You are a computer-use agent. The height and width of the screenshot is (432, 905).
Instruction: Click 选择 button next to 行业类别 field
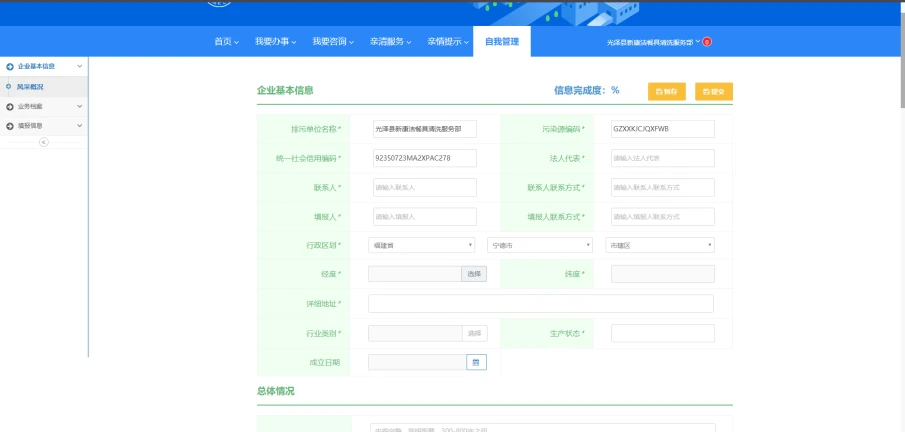[x=474, y=333]
